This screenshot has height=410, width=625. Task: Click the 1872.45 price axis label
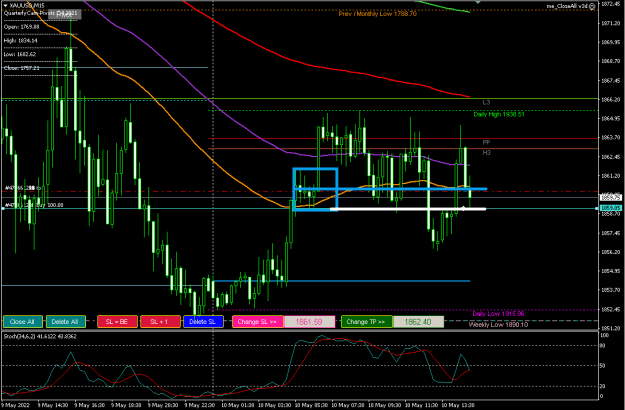[x=610, y=4]
